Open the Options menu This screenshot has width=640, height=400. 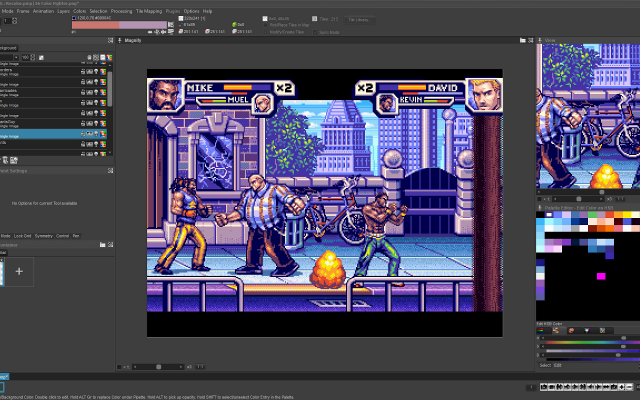coord(191,11)
